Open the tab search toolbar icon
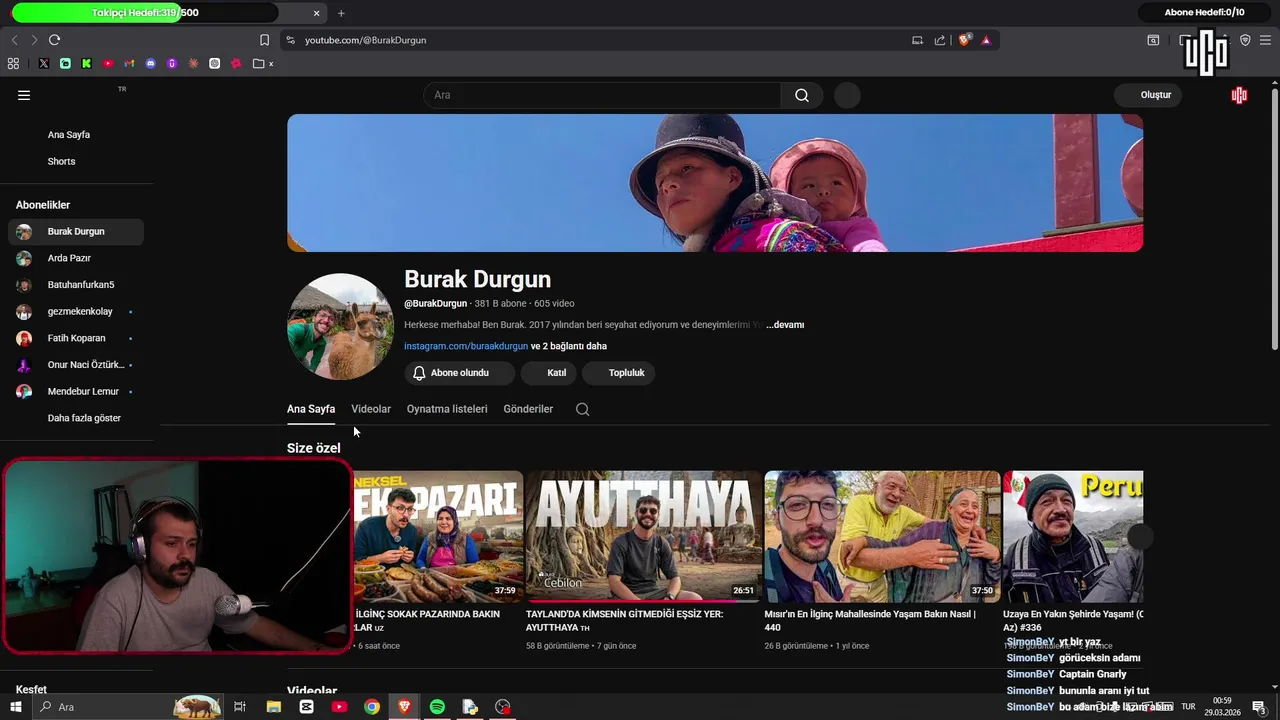The height and width of the screenshot is (720, 1280). click(x=1153, y=40)
